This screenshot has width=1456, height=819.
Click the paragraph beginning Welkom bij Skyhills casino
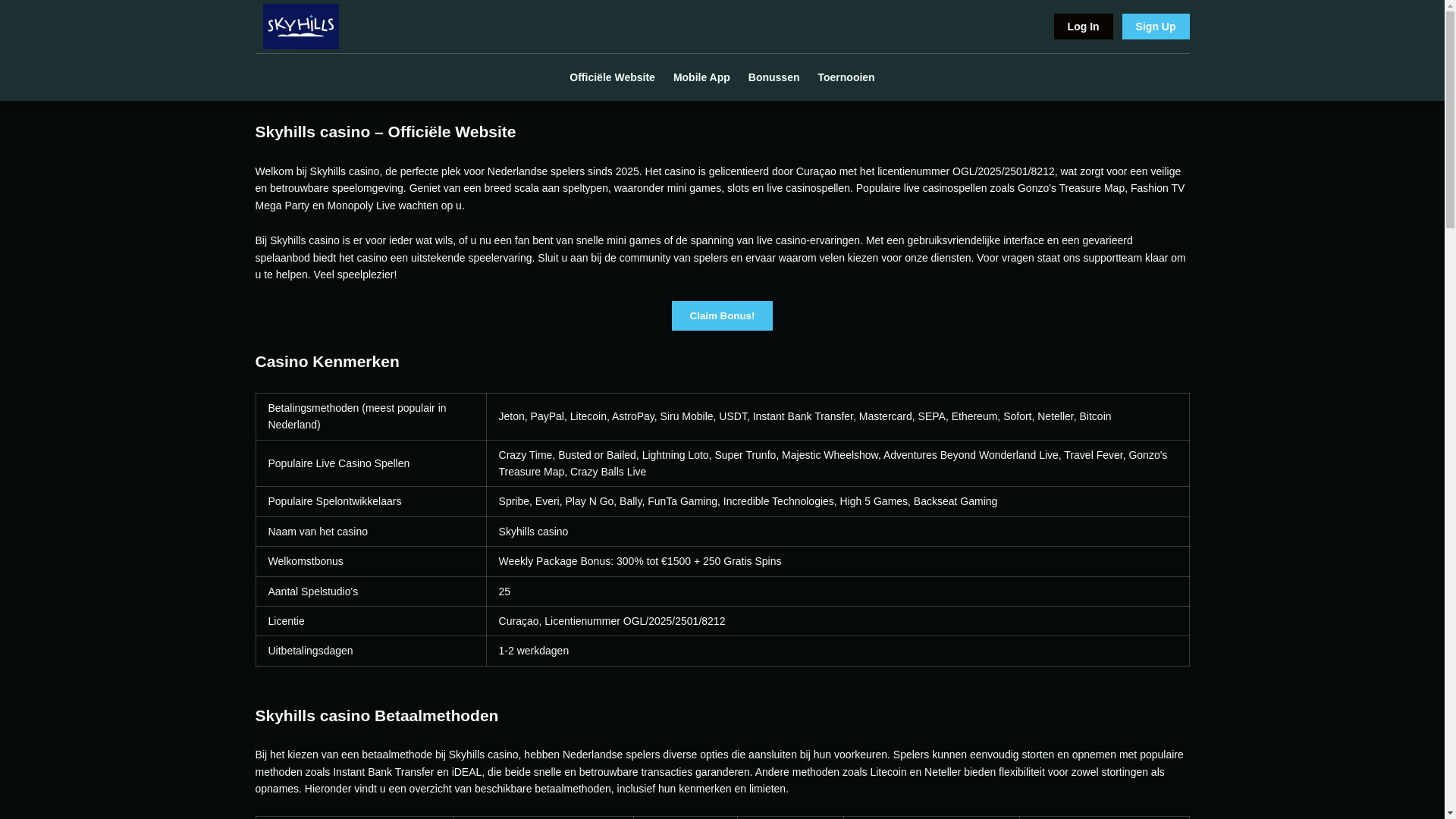(x=720, y=188)
